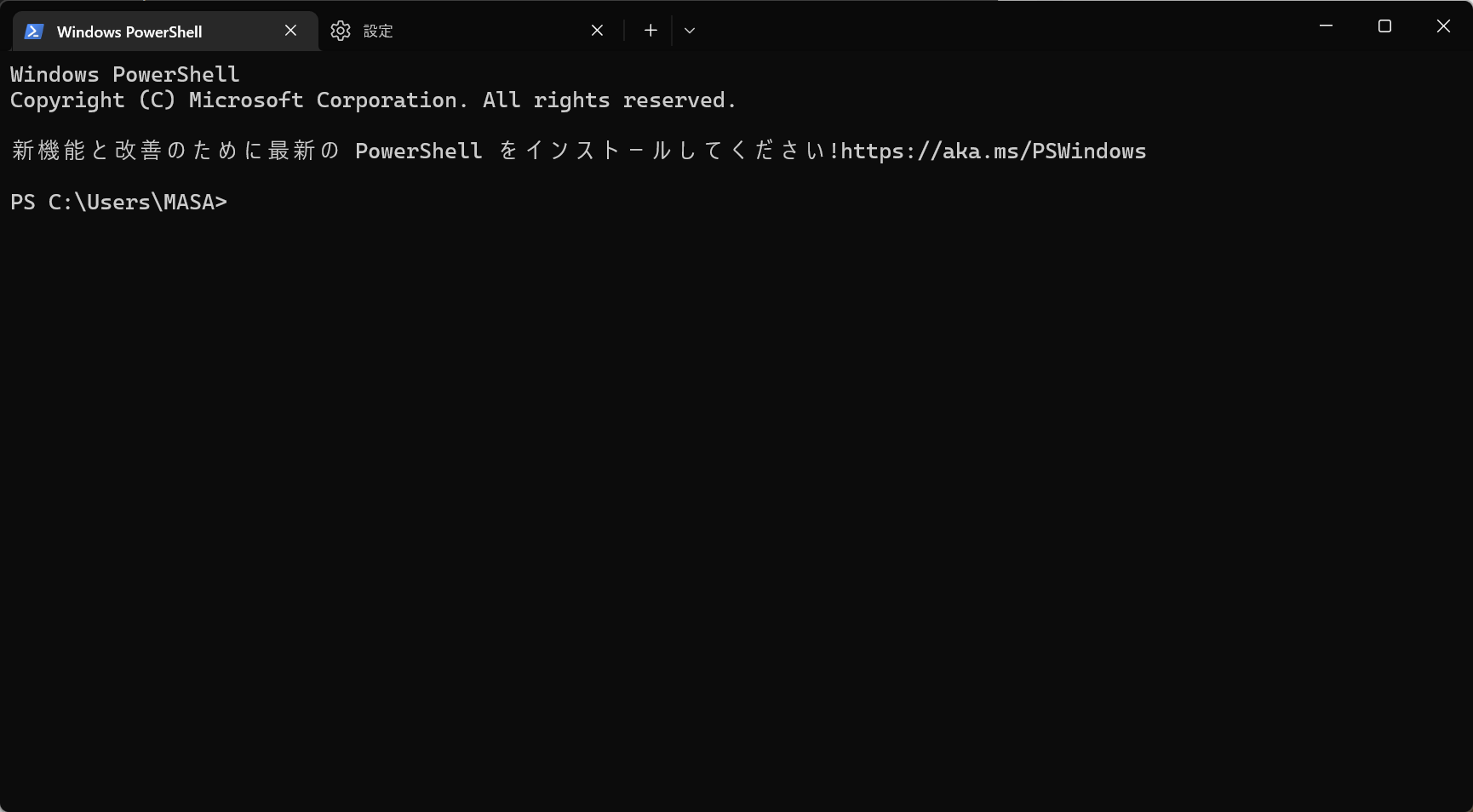Click the close X icon on the PowerShell tab

point(289,30)
